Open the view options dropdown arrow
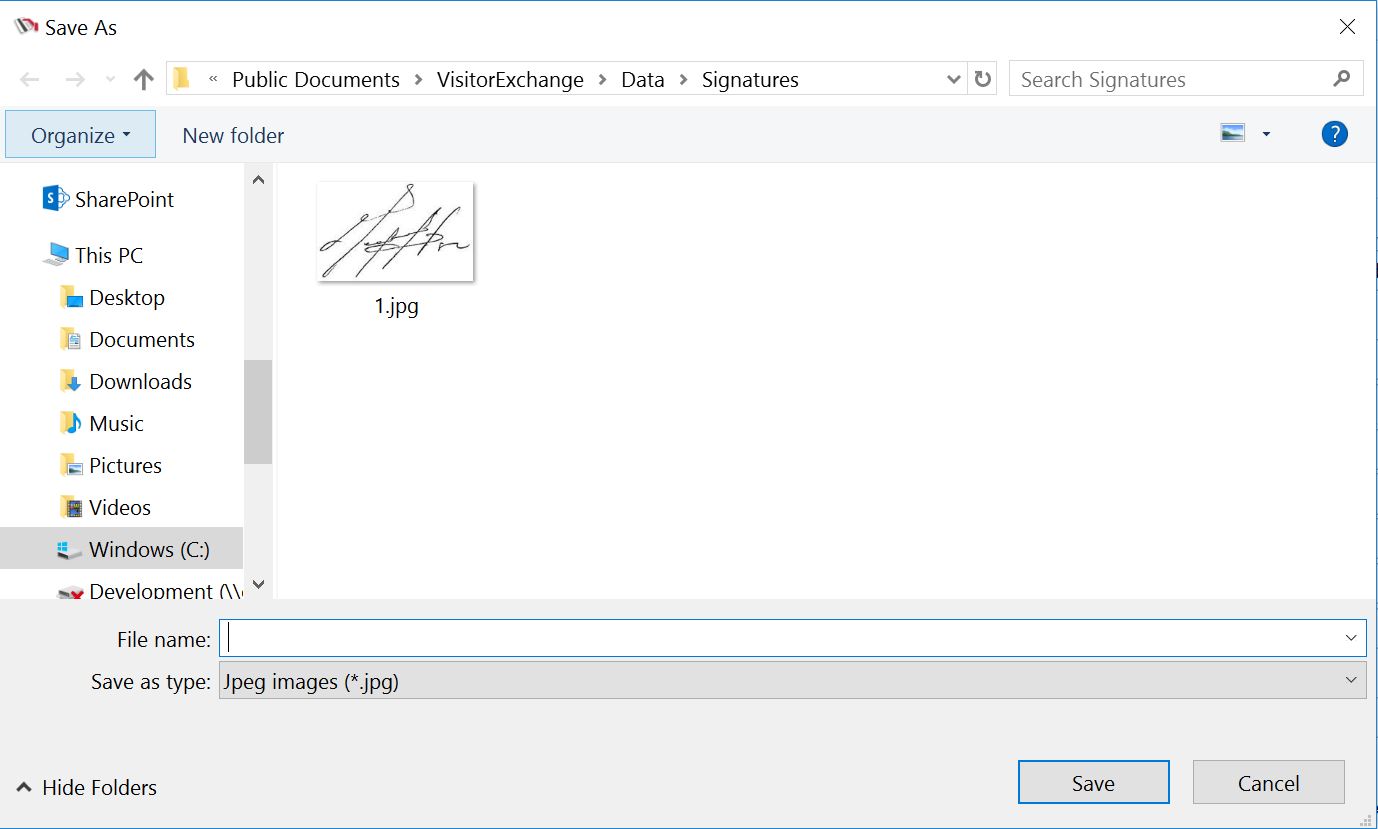1378x829 pixels. pyautogui.click(x=1266, y=134)
